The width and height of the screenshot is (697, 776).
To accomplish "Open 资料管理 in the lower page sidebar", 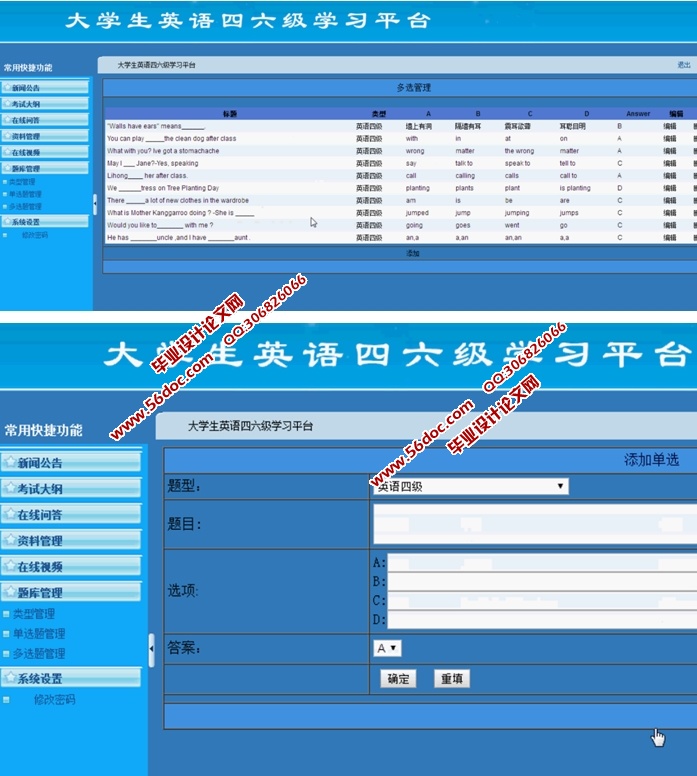I will pyautogui.click(x=71, y=540).
